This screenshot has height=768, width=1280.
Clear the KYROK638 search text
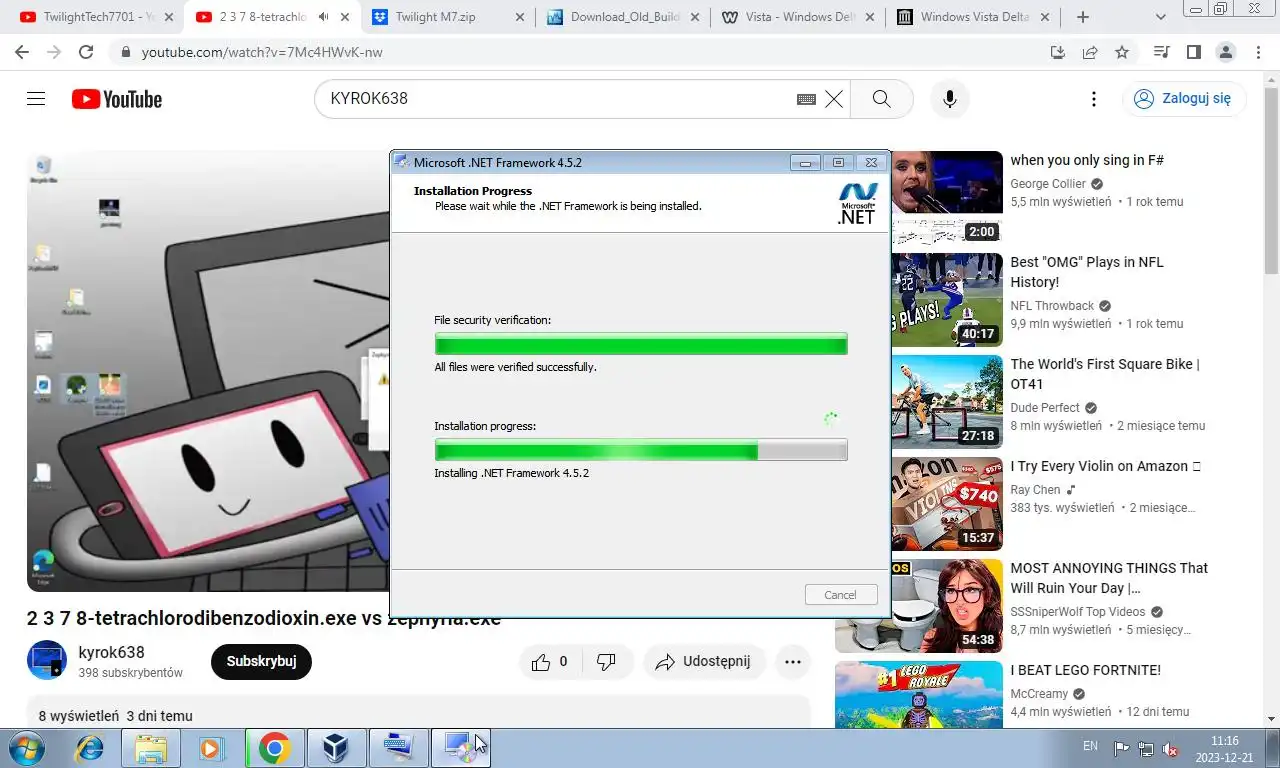834,99
